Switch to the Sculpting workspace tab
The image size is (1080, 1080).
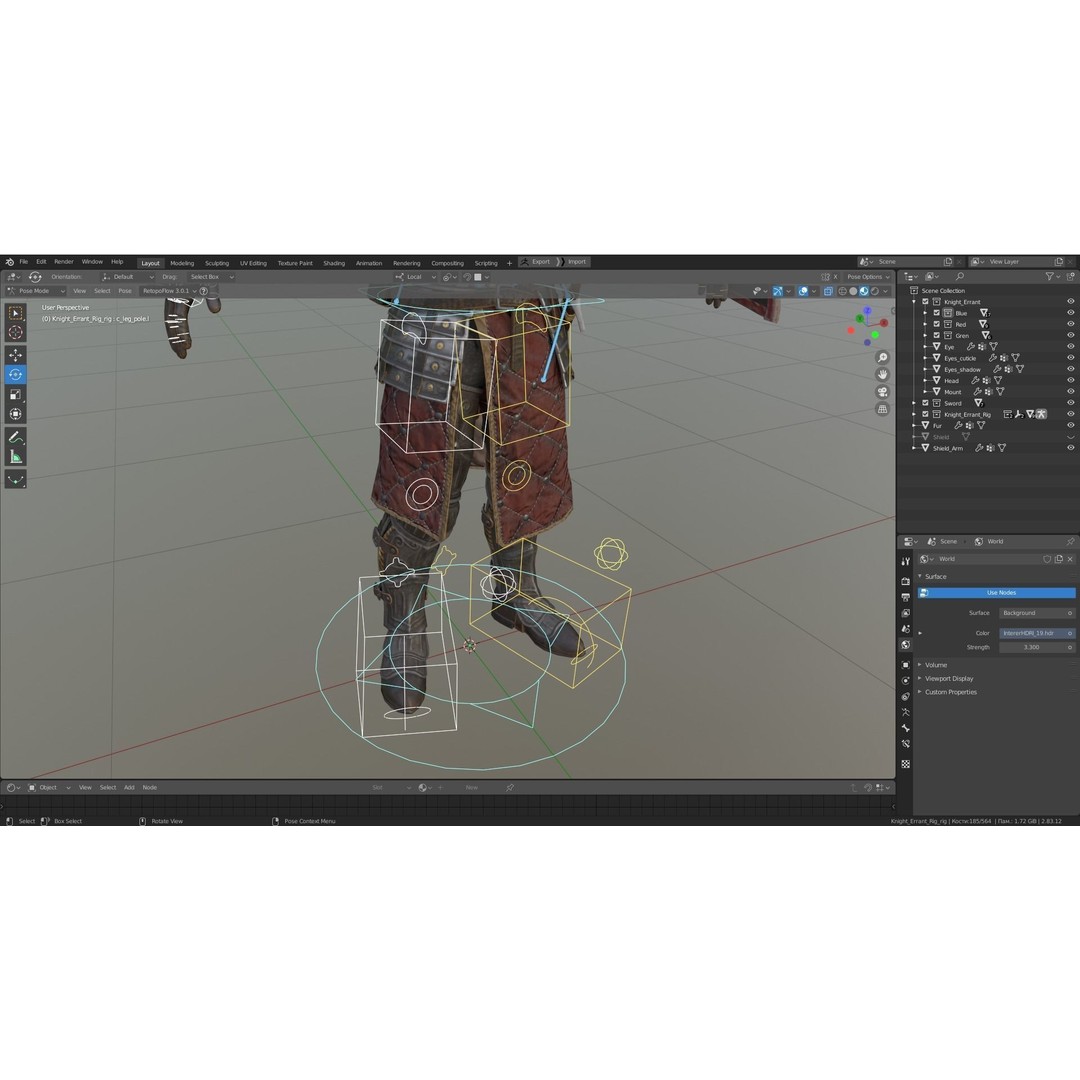pyautogui.click(x=216, y=263)
